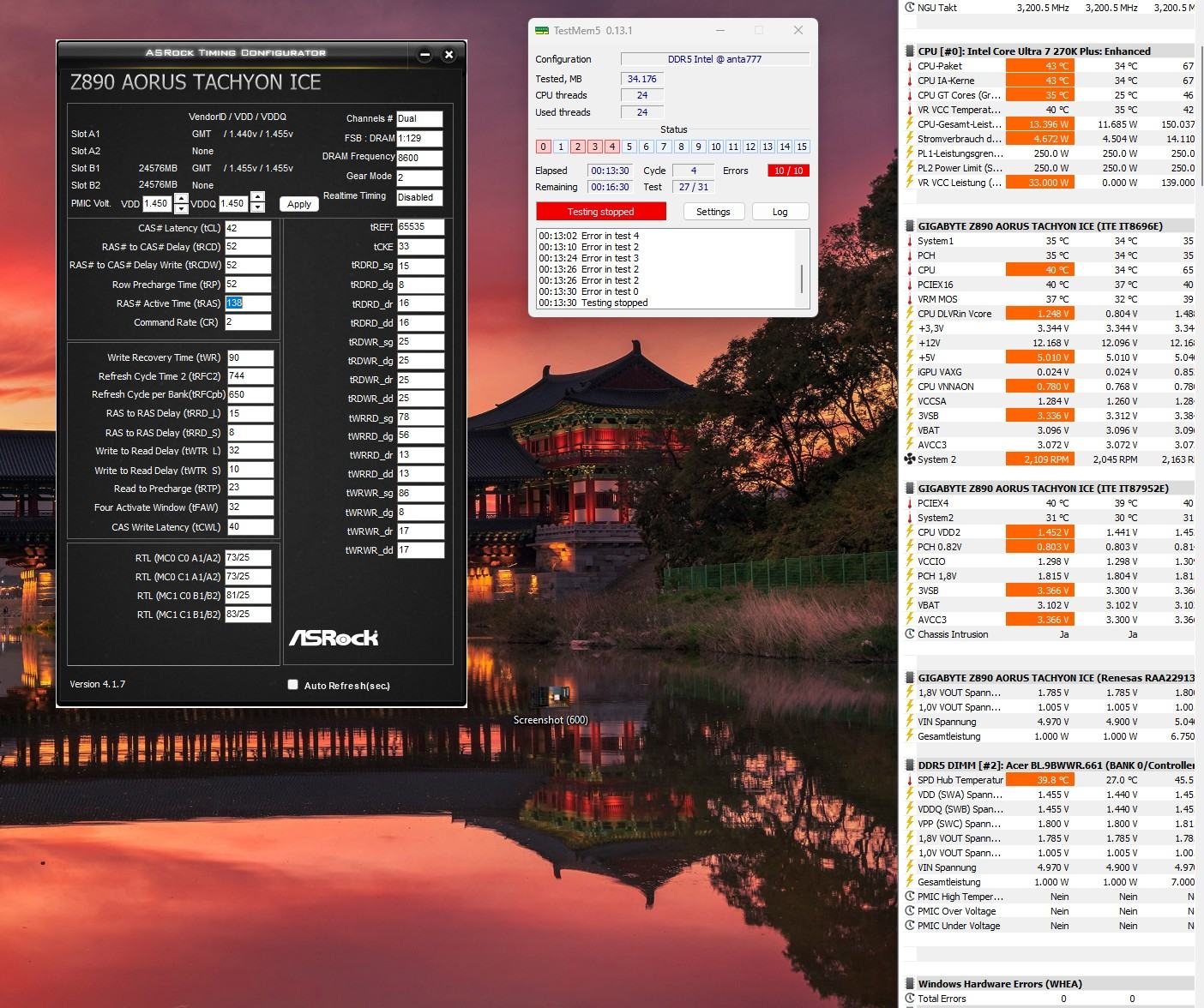This screenshot has width=1204, height=1008.
Task: Click the CPU-Paket thermometer icon
Action: (910, 66)
